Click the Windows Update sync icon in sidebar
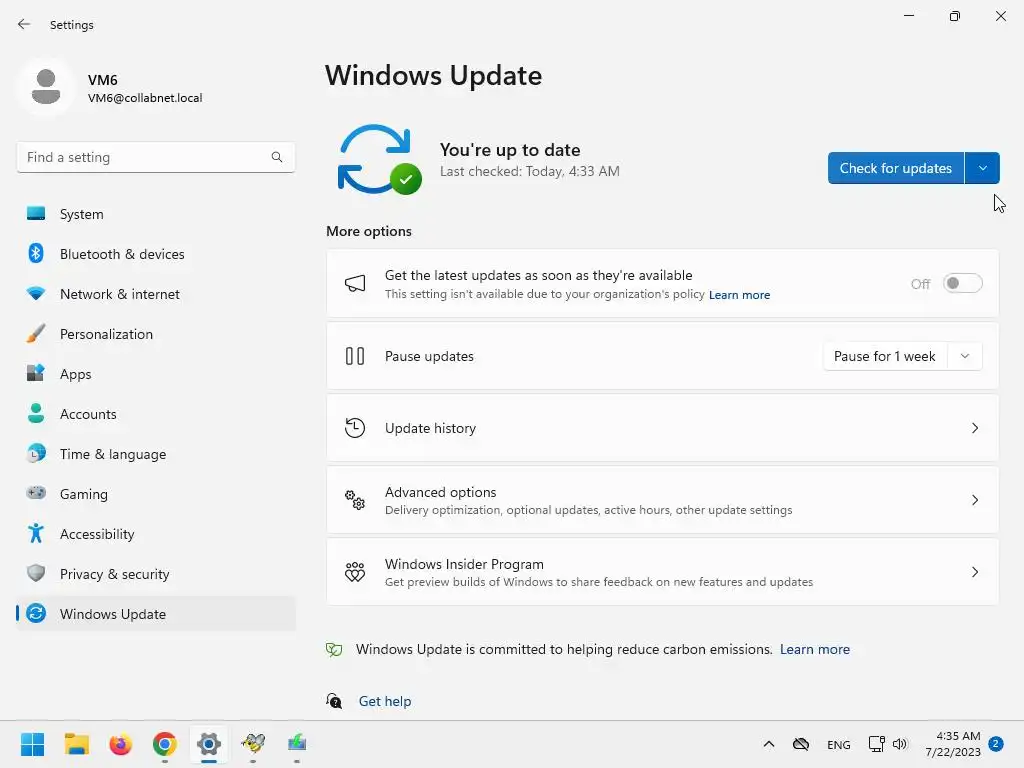Image resolution: width=1024 pixels, height=768 pixels. (36, 613)
